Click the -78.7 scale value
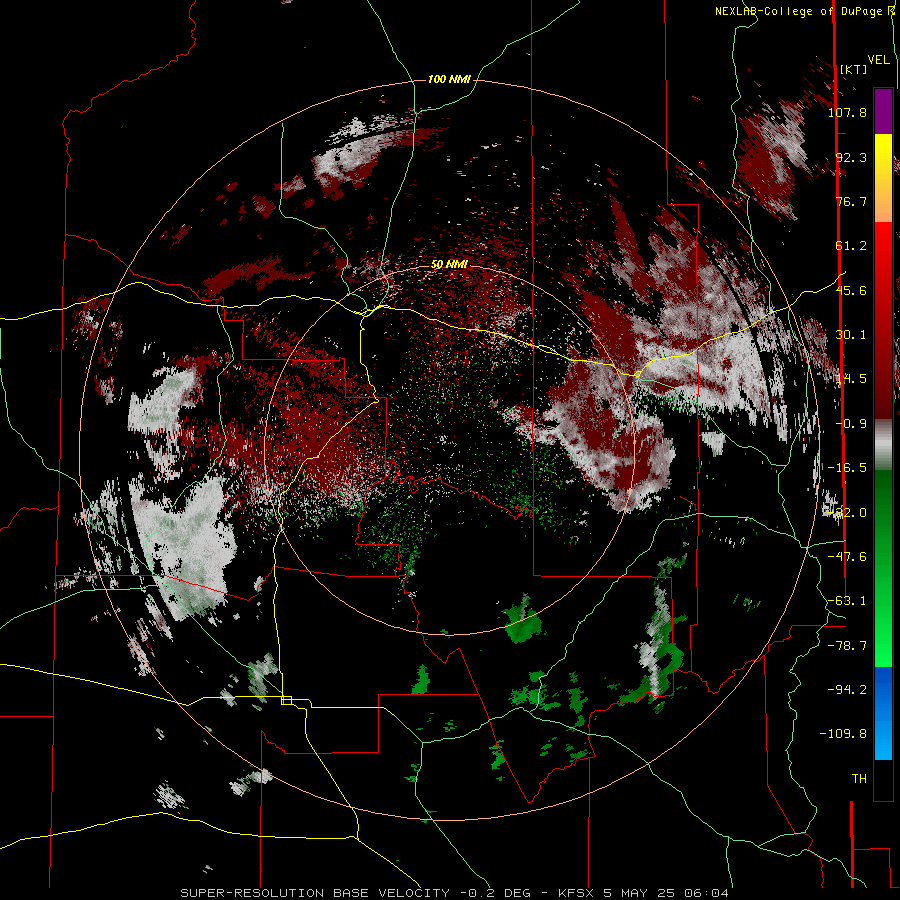This screenshot has height=900, width=900. point(847,646)
